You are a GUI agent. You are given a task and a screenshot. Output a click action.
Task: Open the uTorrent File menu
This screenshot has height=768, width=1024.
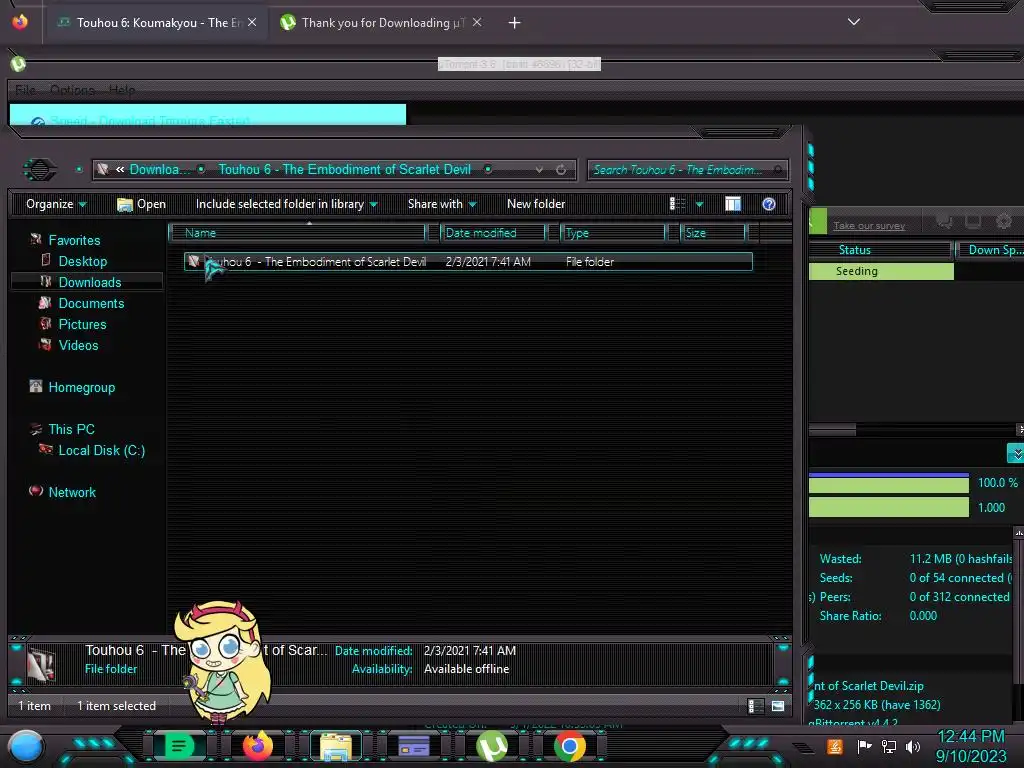(25, 90)
